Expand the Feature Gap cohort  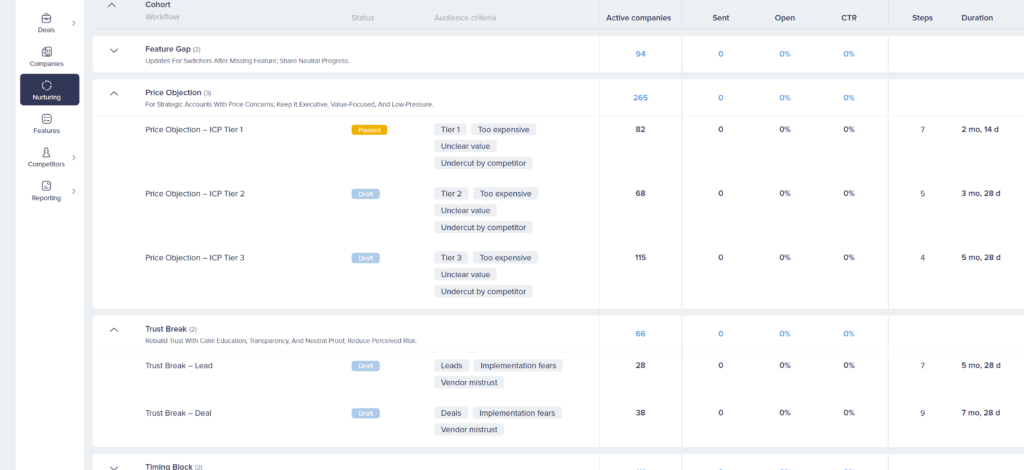point(113,50)
